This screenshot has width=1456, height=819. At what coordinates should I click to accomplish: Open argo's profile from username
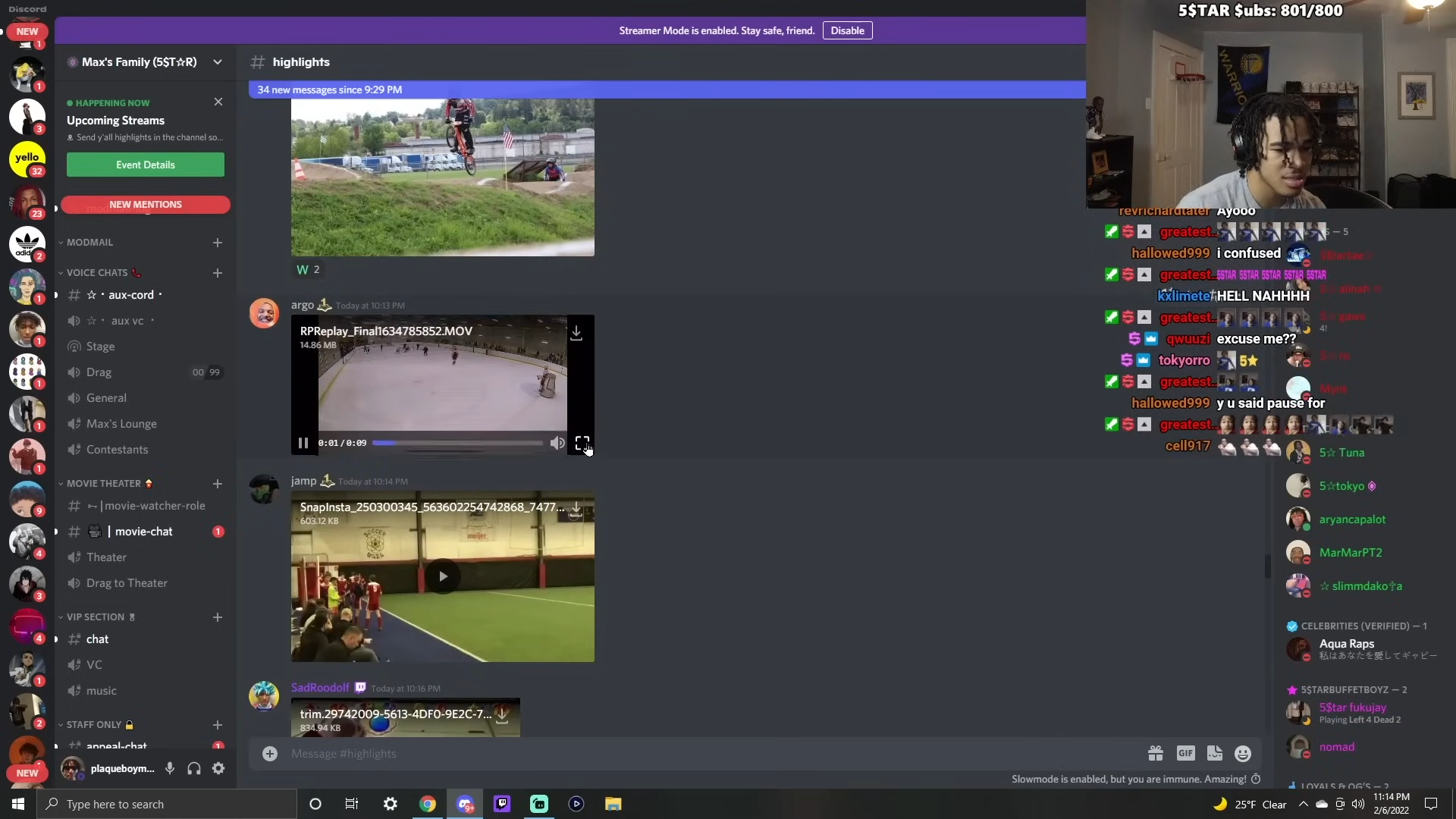click(x=303, y=305)
